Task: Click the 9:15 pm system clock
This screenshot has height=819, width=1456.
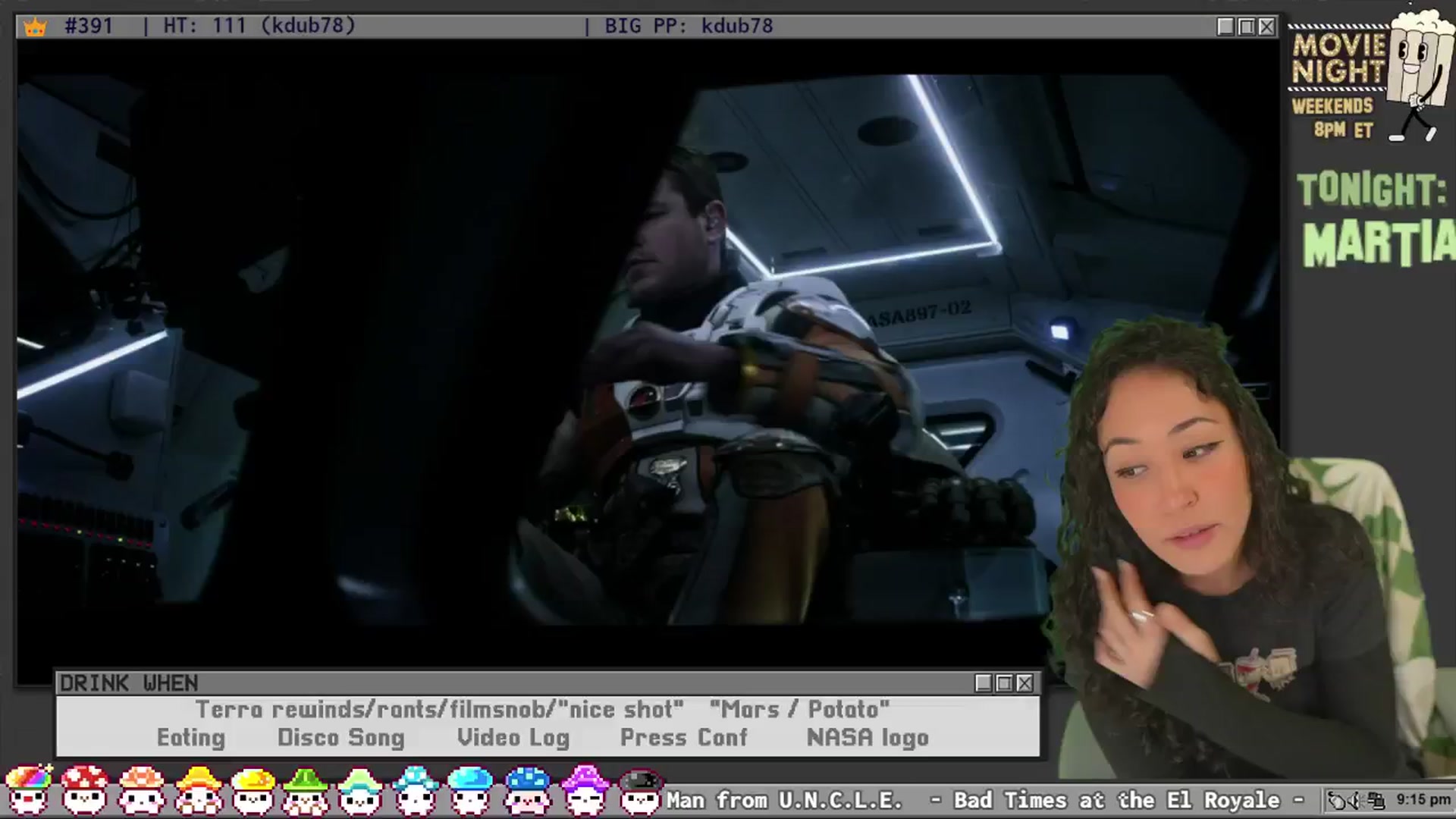Action: (x=1423, y=800)
